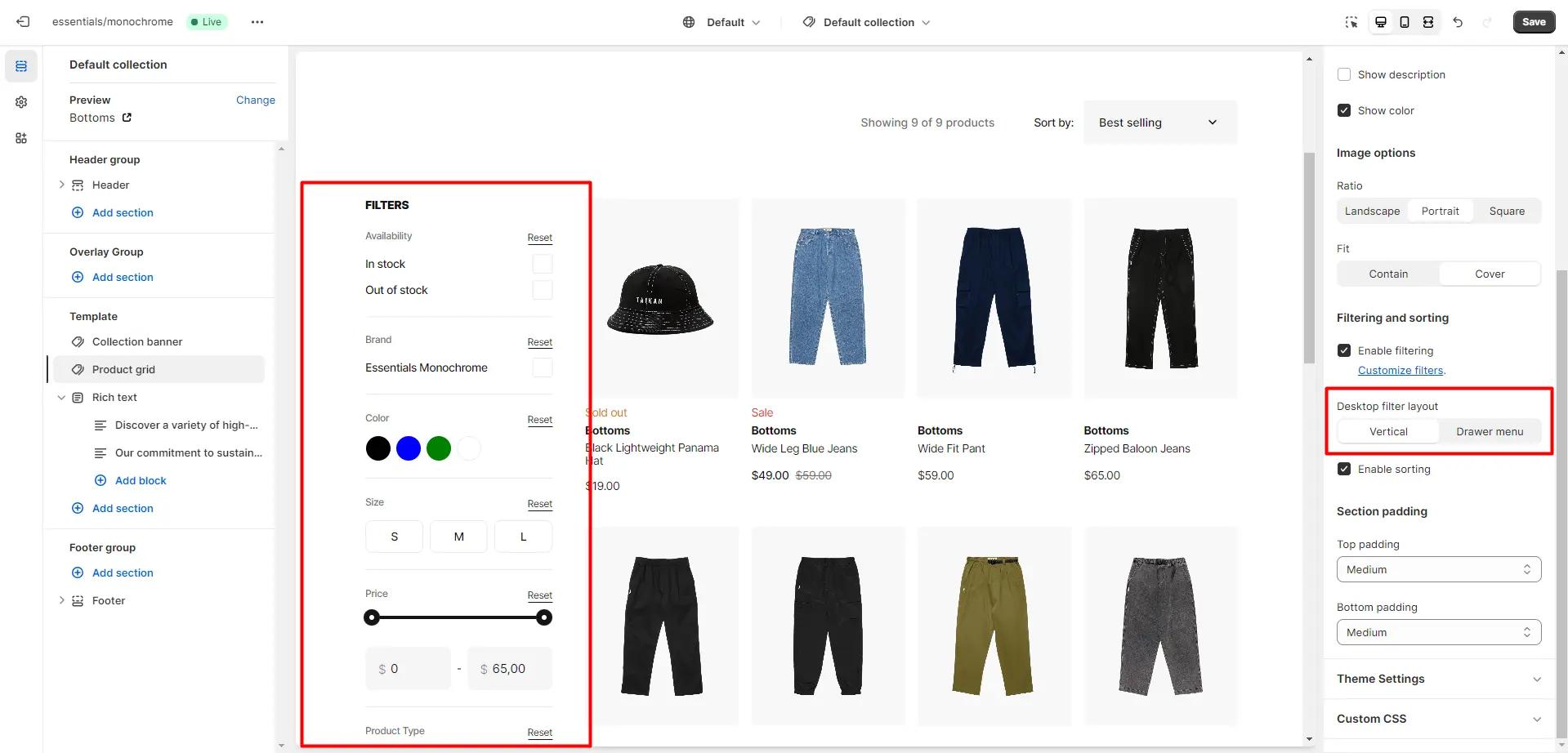Select the blue color swatch filter
Screen dimensions: 1568x753
[x=409, y=448]
